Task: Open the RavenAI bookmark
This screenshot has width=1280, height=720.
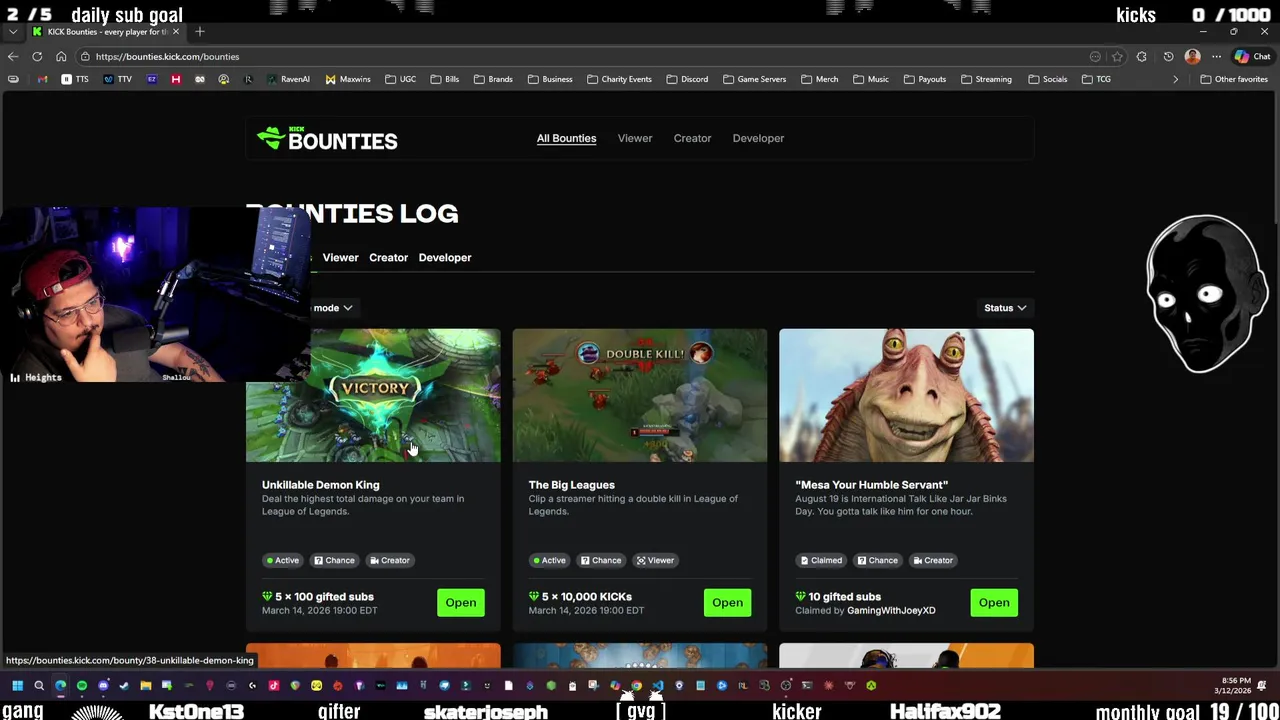Action: (288, 79)
